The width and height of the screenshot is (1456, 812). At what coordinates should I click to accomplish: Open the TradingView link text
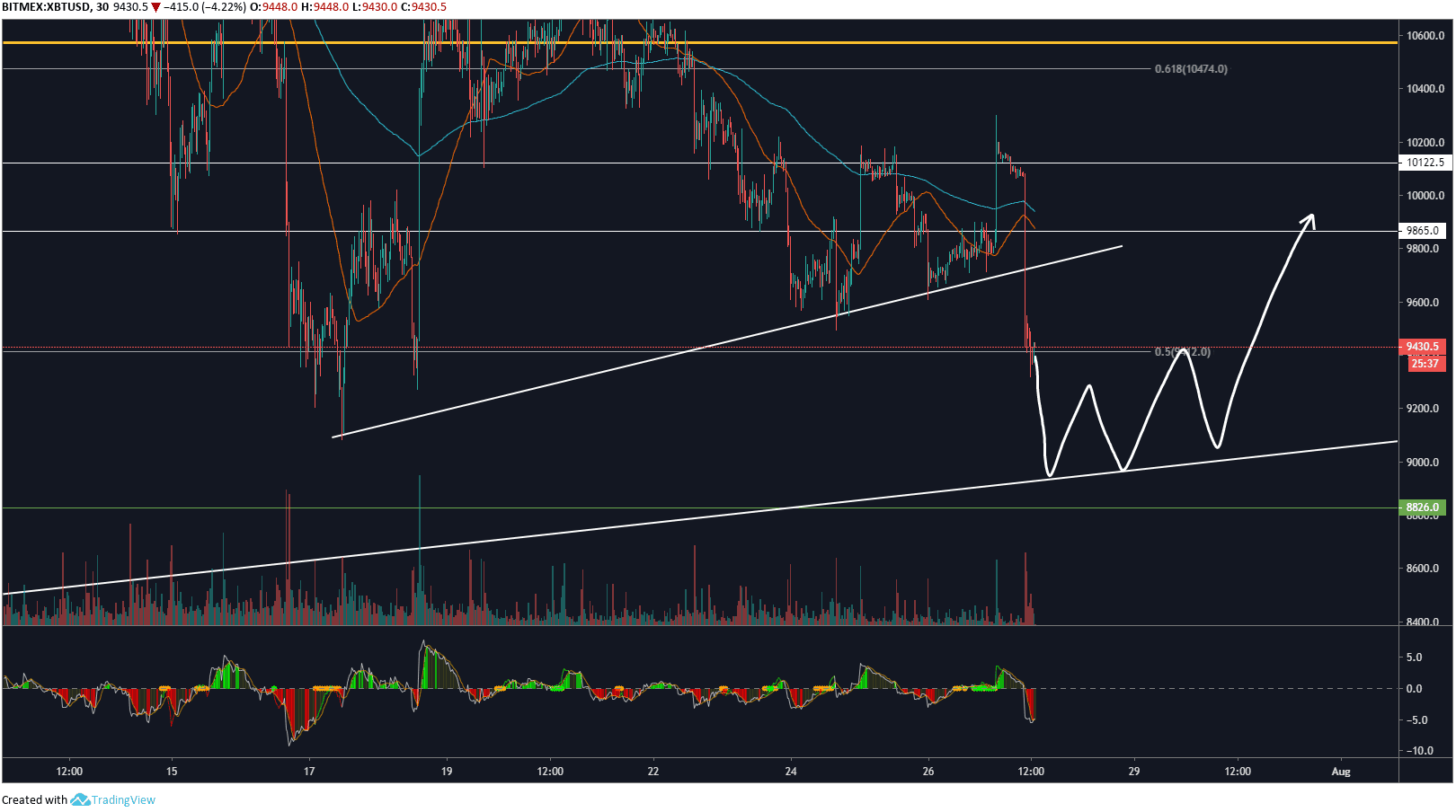(123, 799)
